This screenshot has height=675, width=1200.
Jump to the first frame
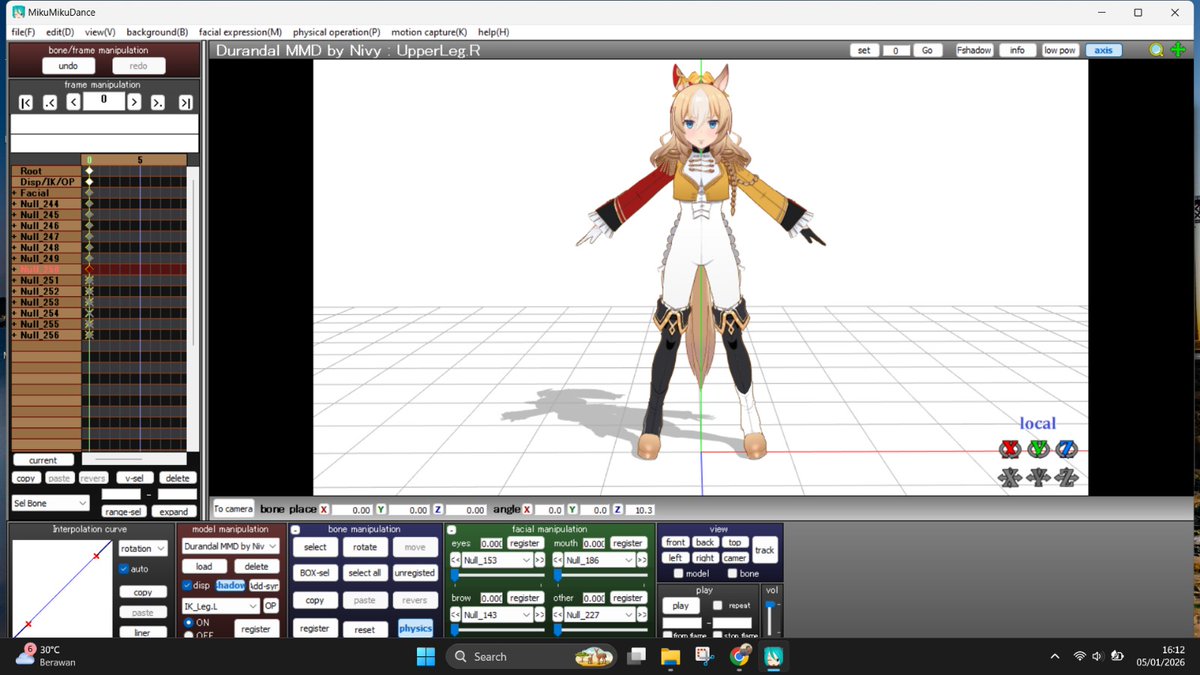[x=25, y=102]
